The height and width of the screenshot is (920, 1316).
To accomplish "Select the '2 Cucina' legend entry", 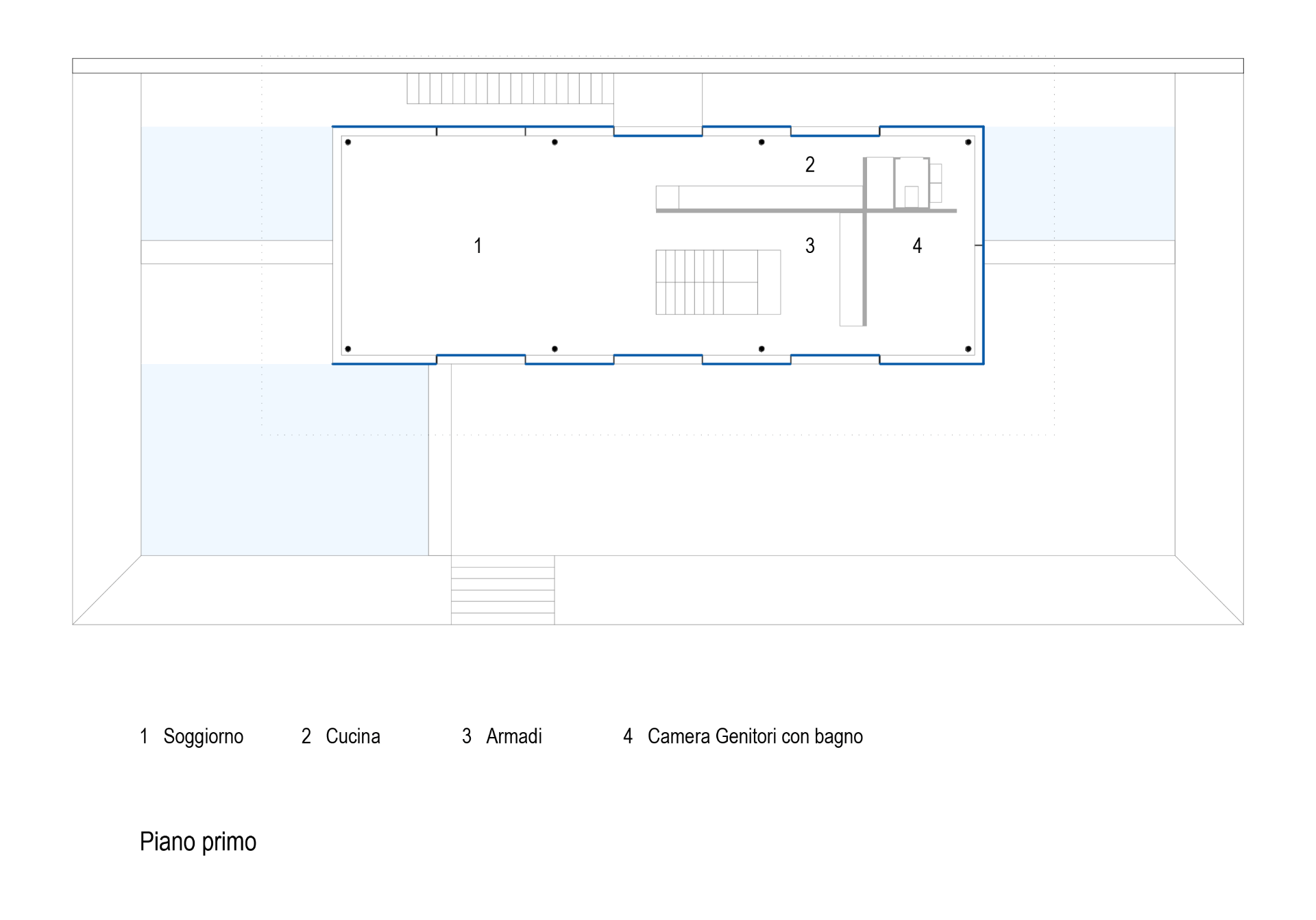I will [341, 736].
